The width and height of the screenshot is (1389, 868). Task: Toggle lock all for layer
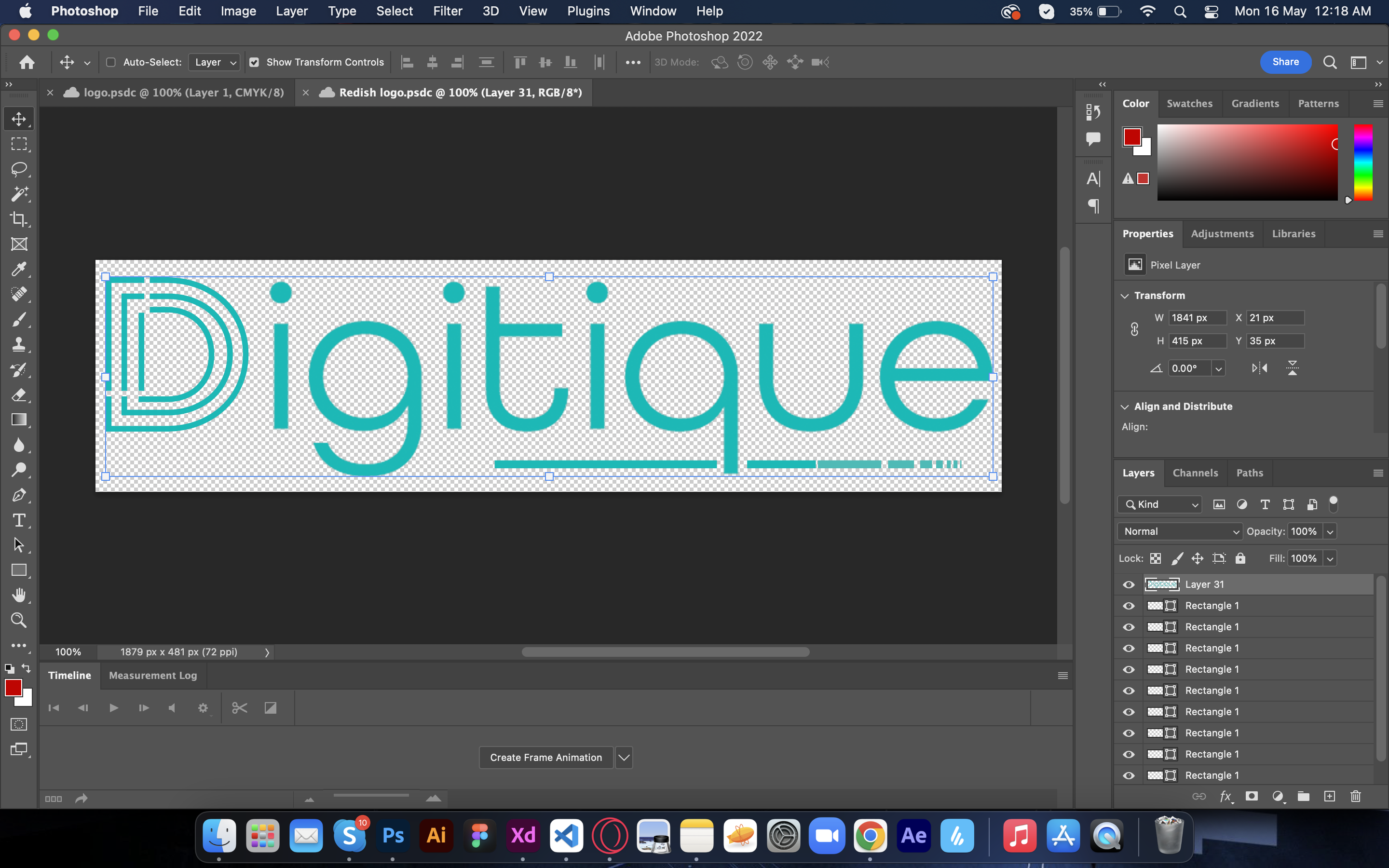1240,558
